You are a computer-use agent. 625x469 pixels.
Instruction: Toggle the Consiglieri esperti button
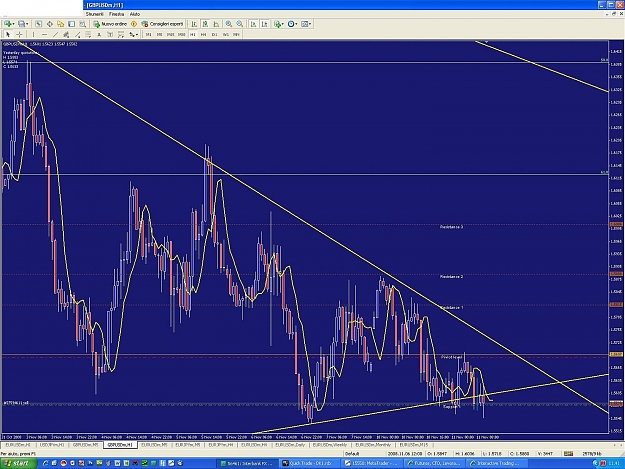pos(163,24)
